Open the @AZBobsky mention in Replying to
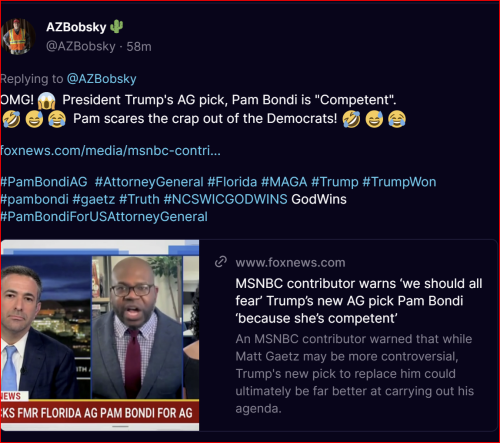Screen dimensions: 500x443 click(x=102, y=79)
